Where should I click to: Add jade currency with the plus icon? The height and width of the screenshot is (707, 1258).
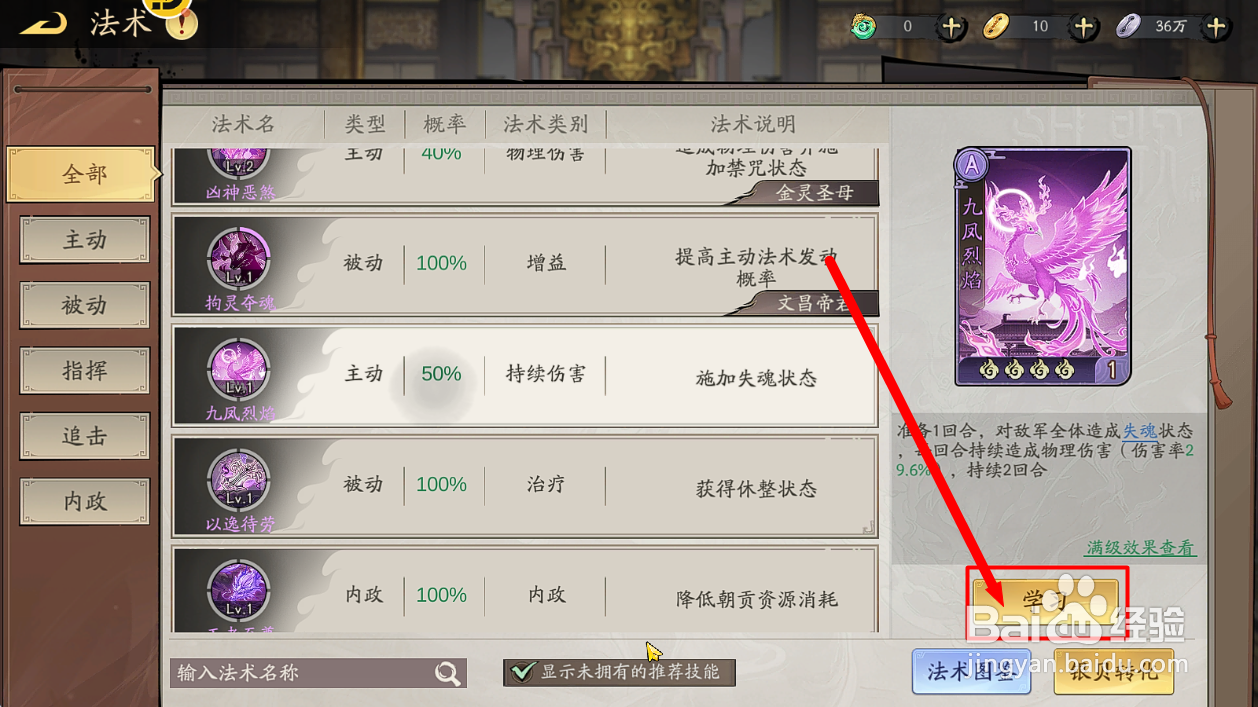[x=952, y=27]
